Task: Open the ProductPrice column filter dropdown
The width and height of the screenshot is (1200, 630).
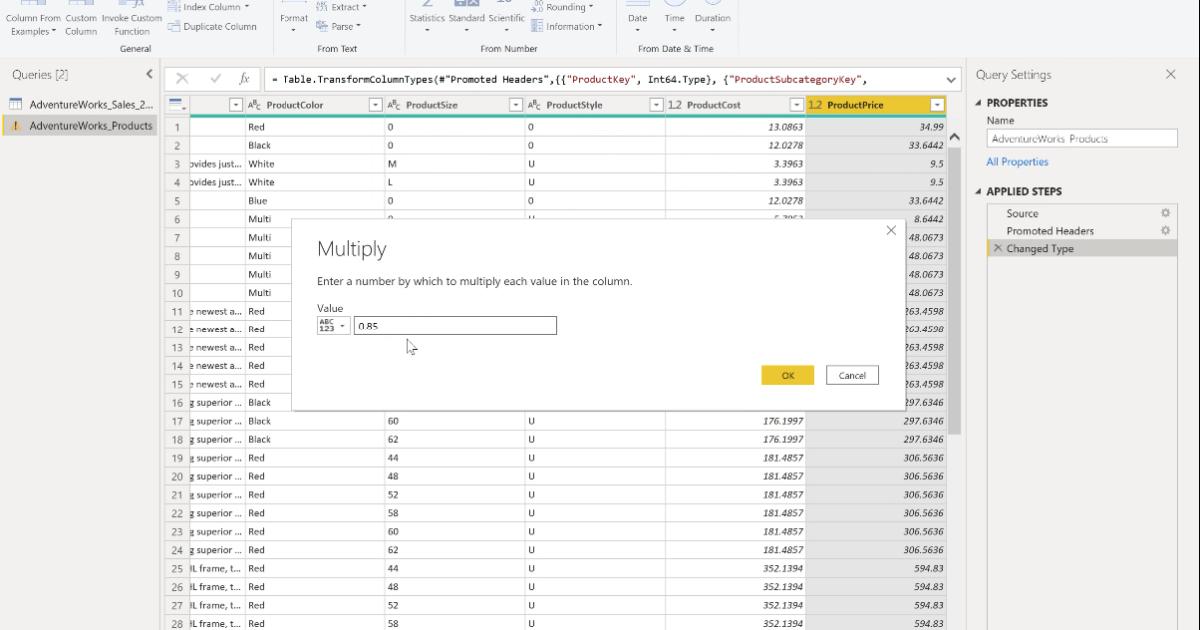Action: 936,104
